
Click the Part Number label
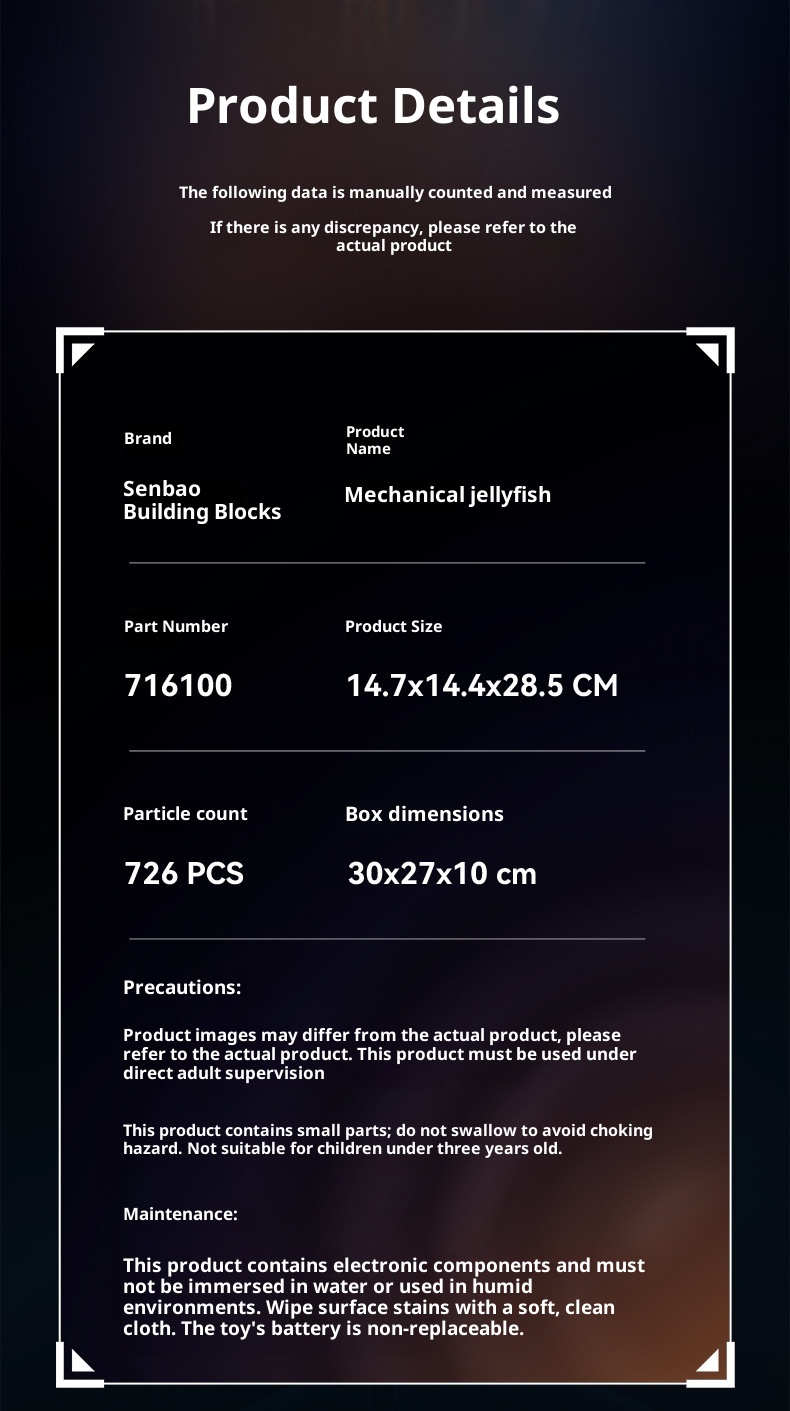[x=176, y=626]
